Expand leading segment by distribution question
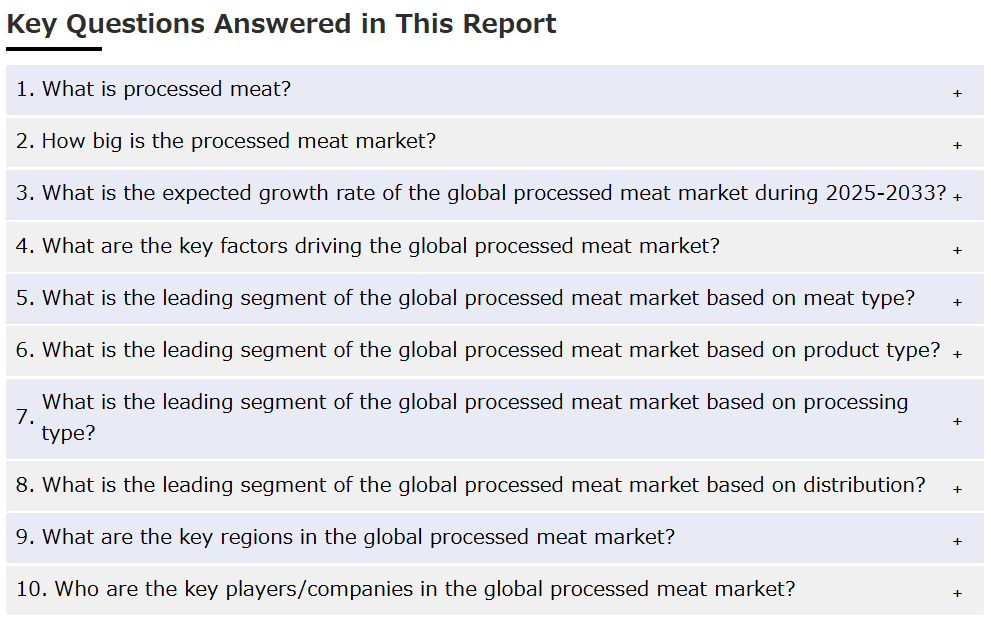This screenshot has width=991, height=620. [495, 486]
